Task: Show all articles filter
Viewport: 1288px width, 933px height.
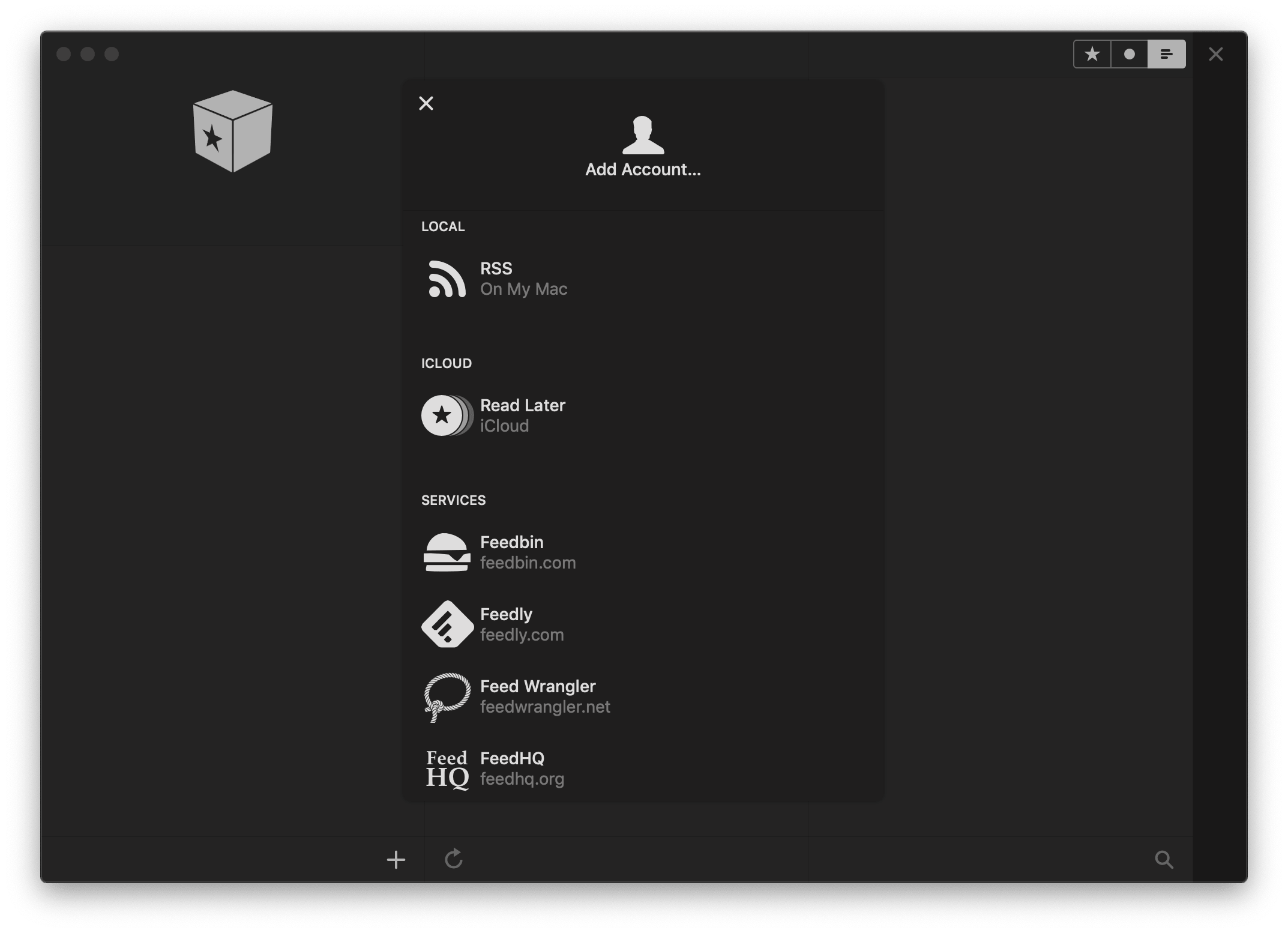Action: (1167, 54)
